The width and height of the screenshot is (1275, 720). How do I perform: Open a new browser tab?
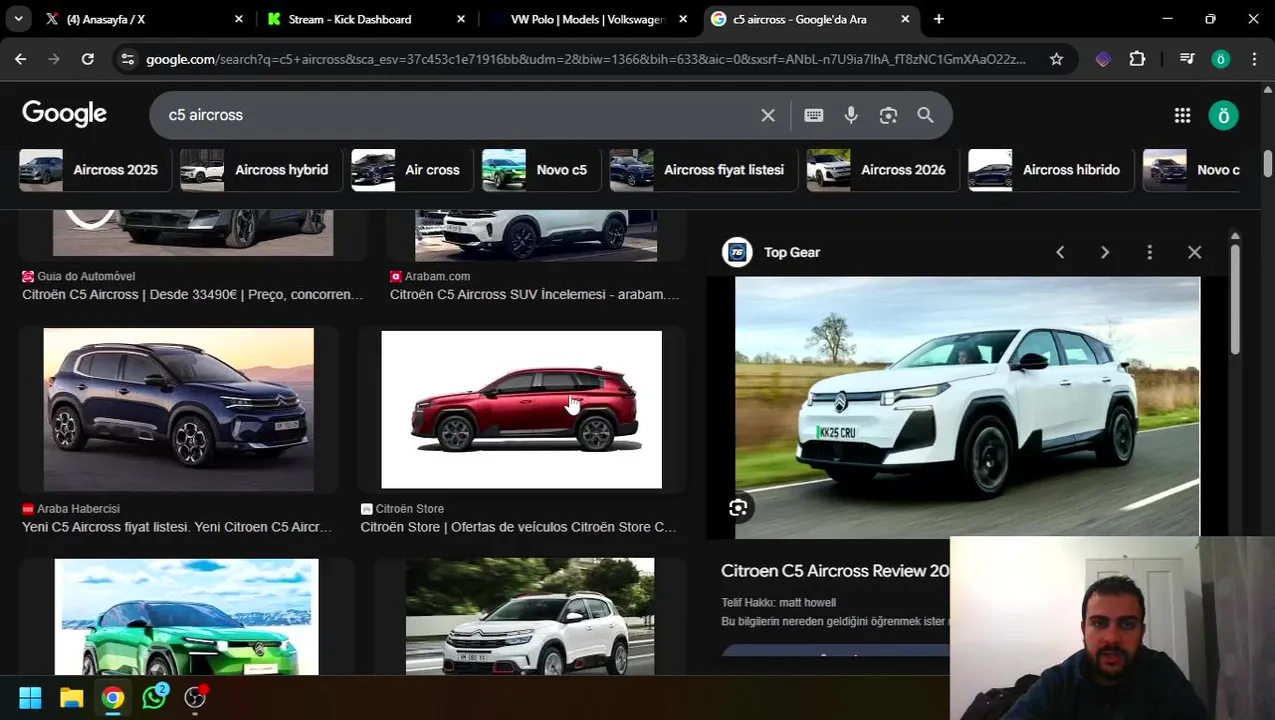click(x=938, y=19)
